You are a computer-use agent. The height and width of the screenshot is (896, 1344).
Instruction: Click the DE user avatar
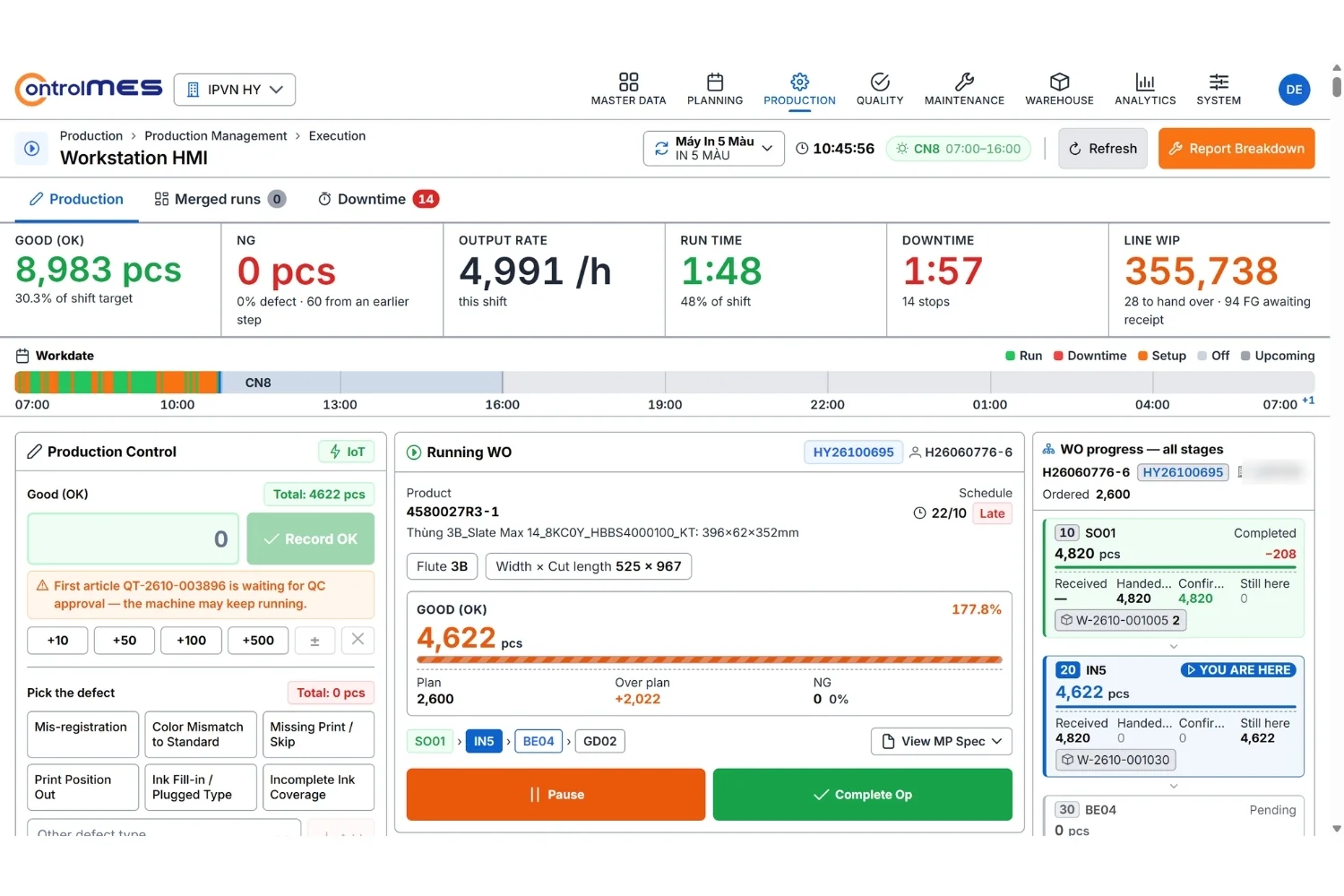[1294, 90]
